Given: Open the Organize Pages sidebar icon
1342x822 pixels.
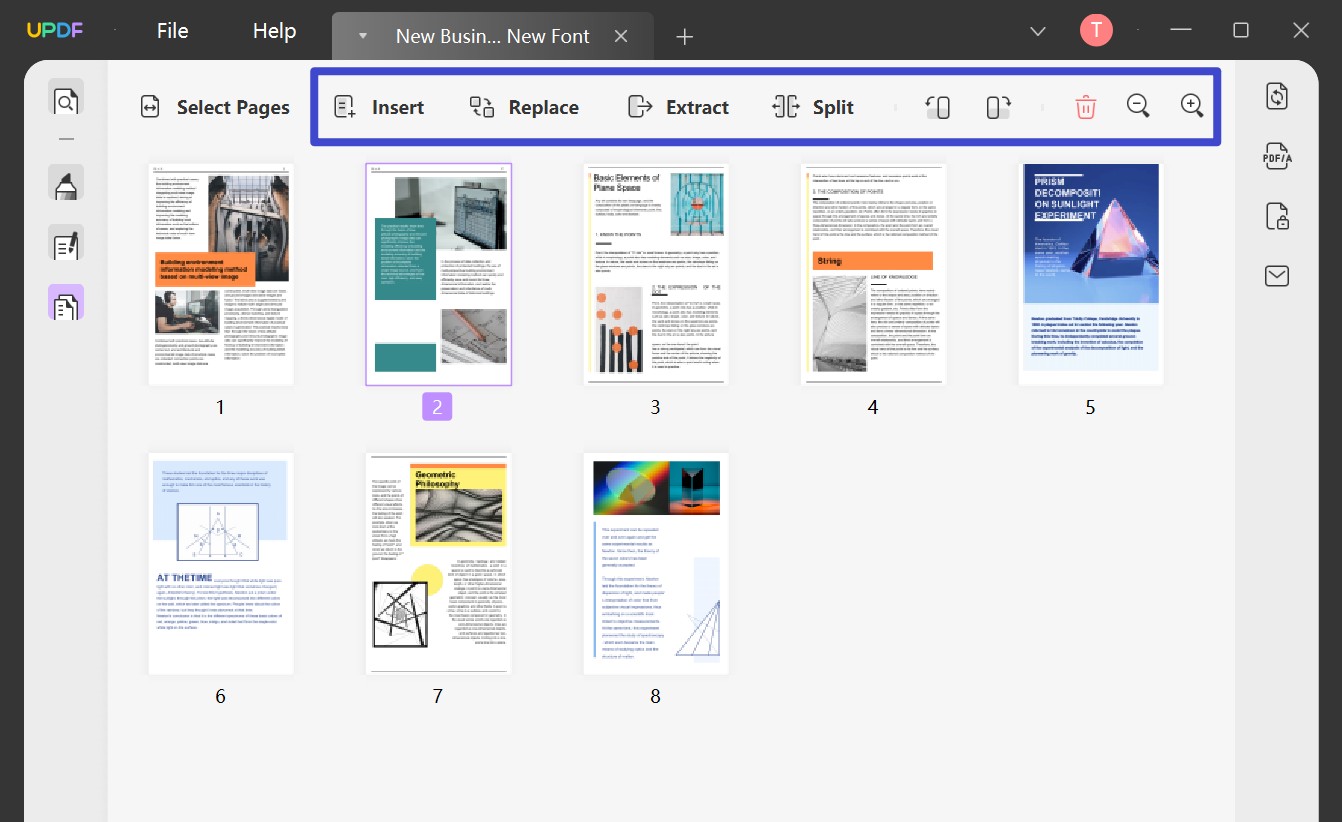Looking at the screenshot, I should click(66, 304).
